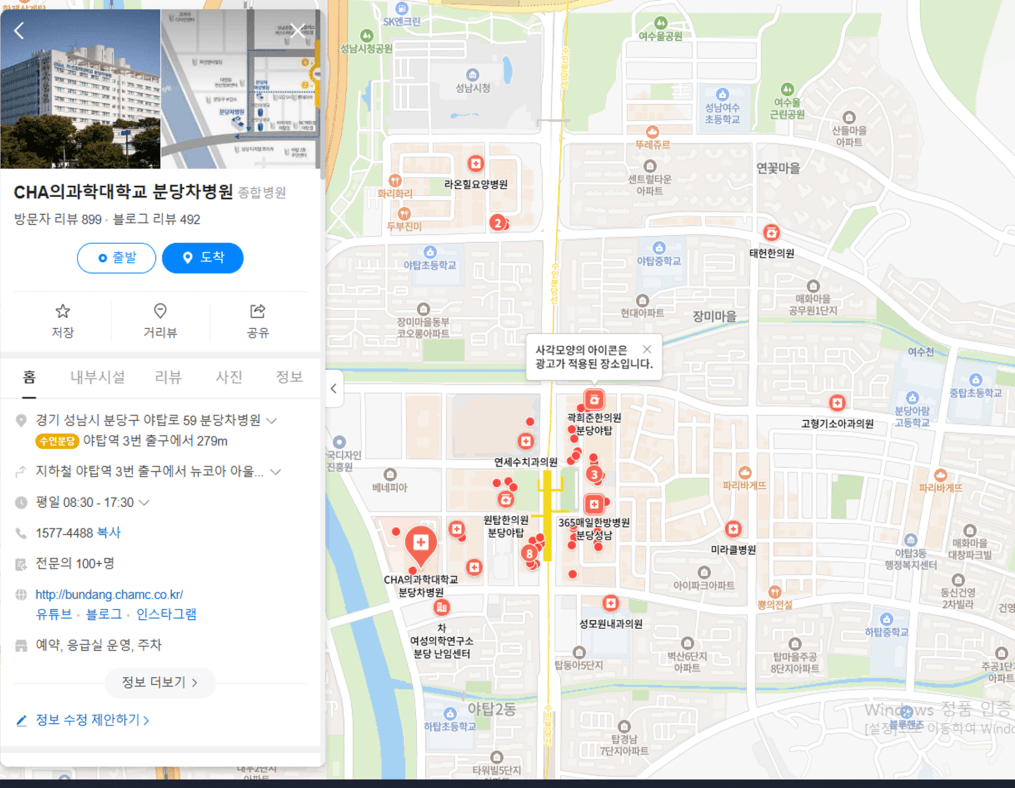Click the 야탑3동 행정복지센터 icon
Screen dimensions: 1015x788
(x=911, y=540)
